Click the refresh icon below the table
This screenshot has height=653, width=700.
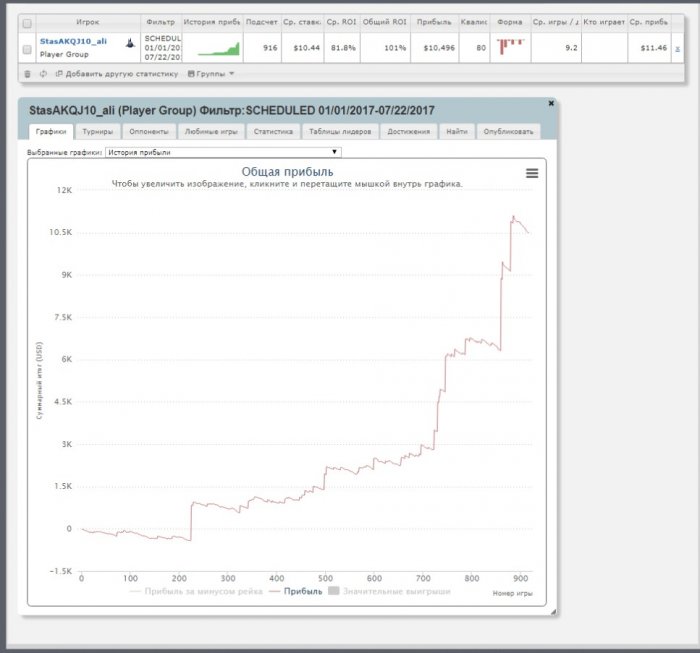(42, 73)
